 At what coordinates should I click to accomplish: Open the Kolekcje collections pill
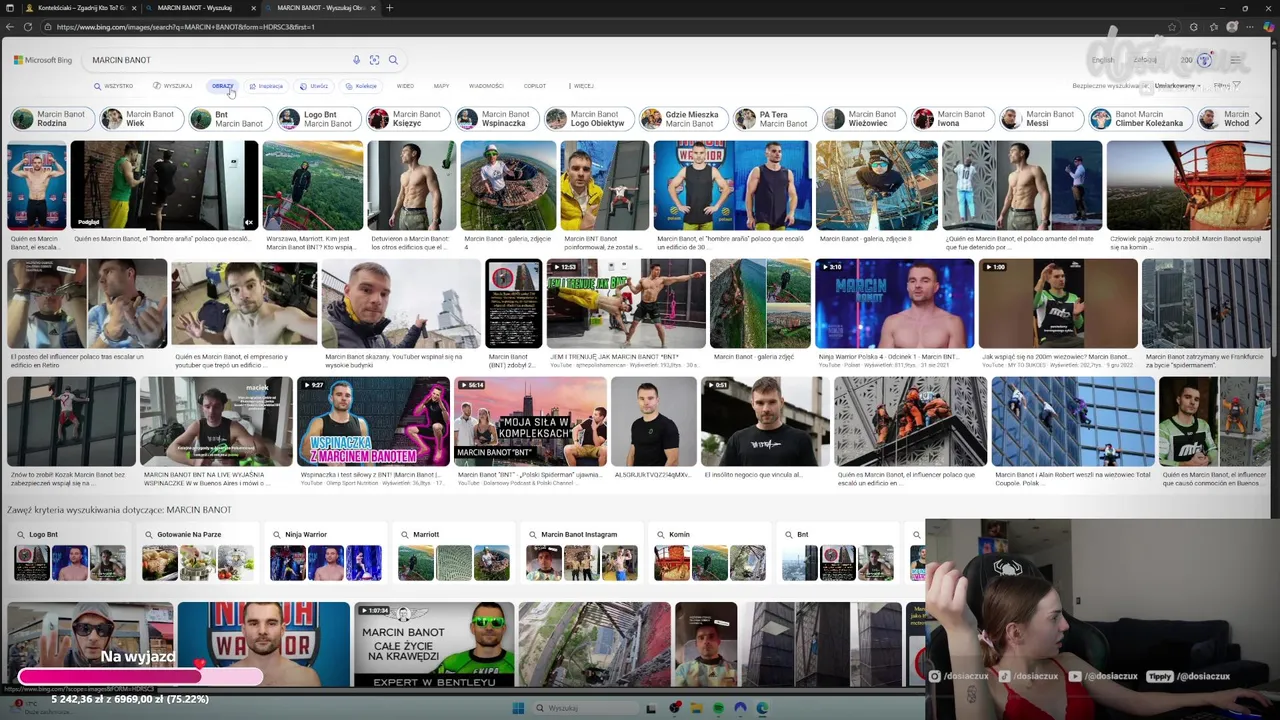coord(361,86)
